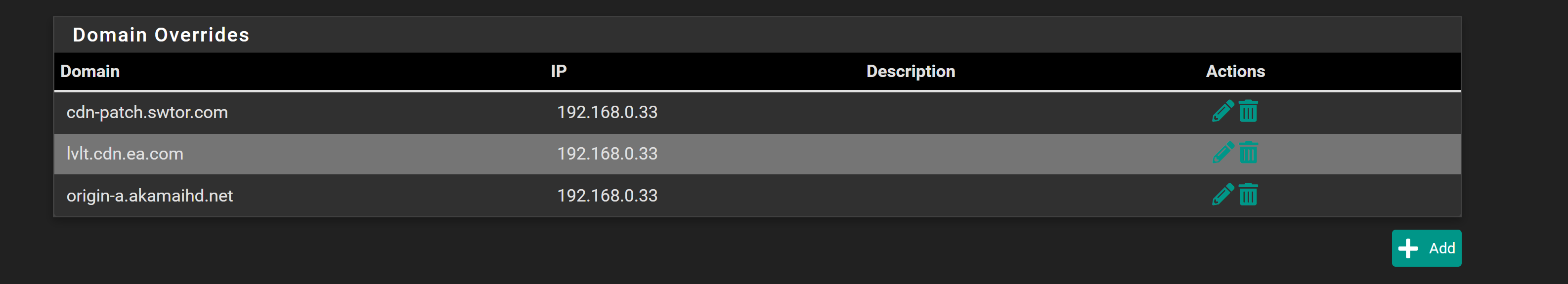The height and width of the screenshot is (284, 1568).
Task: Click the IP address of origin-a.akamaihd.net
Action: (x=608, y=195)
